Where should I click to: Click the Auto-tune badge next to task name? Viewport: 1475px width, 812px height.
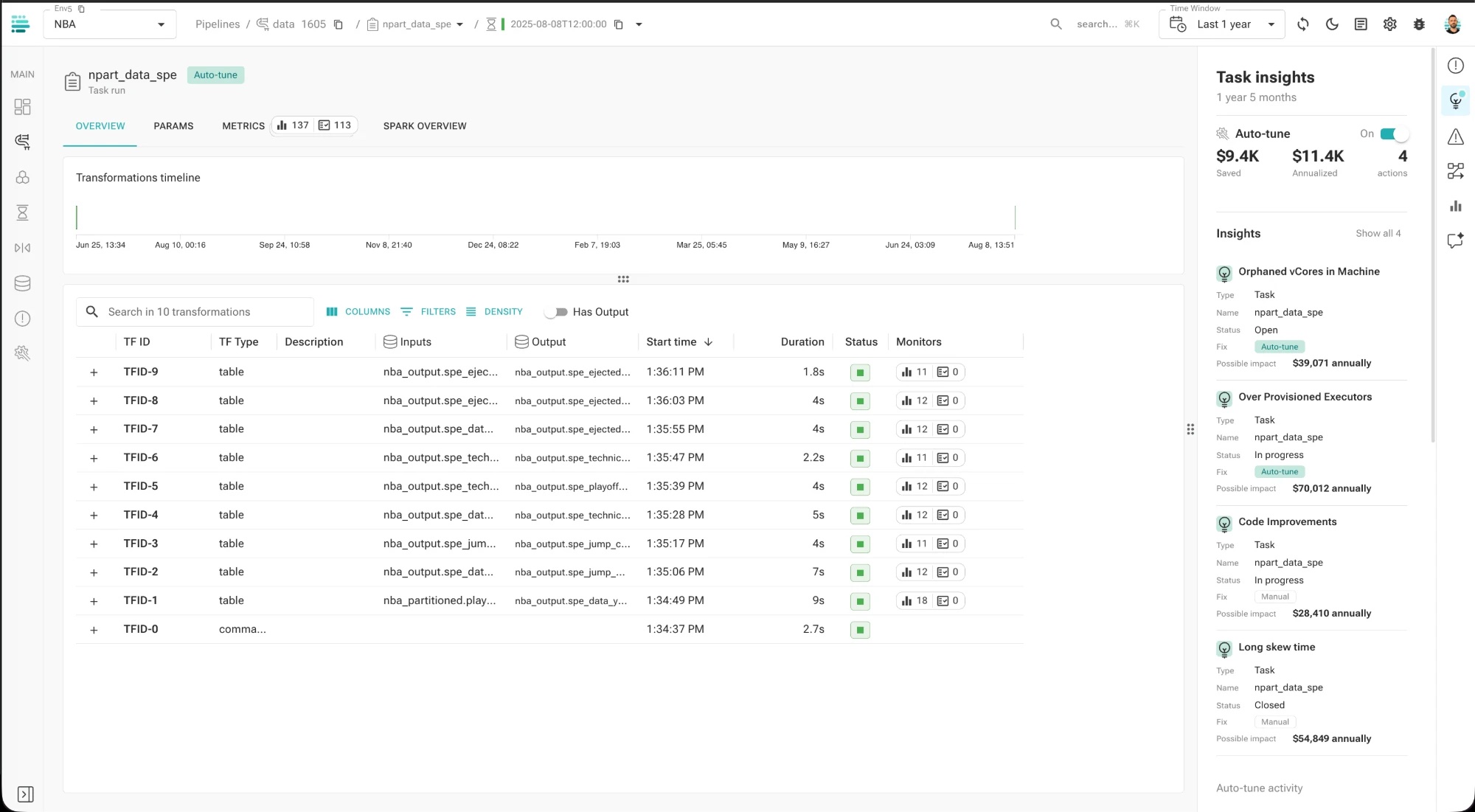(215, 75)
